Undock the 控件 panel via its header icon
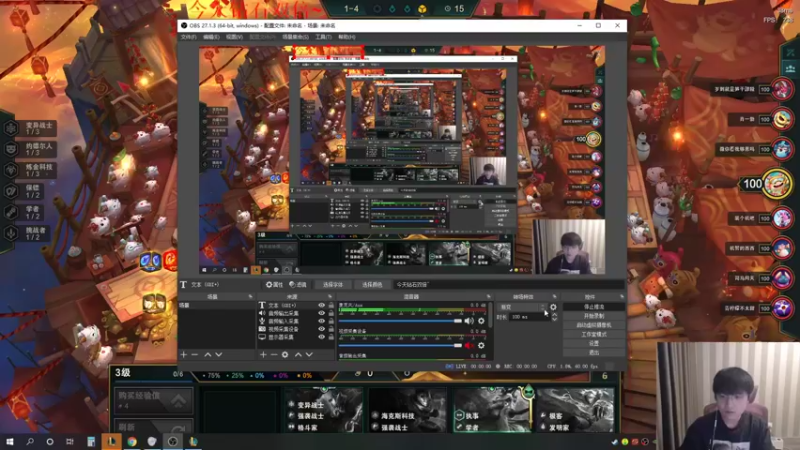800x450 pixels. [621, 296]
